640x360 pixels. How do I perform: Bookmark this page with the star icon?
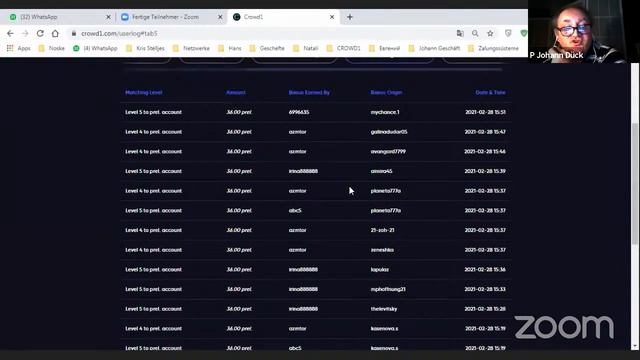[x=490, y=33]
